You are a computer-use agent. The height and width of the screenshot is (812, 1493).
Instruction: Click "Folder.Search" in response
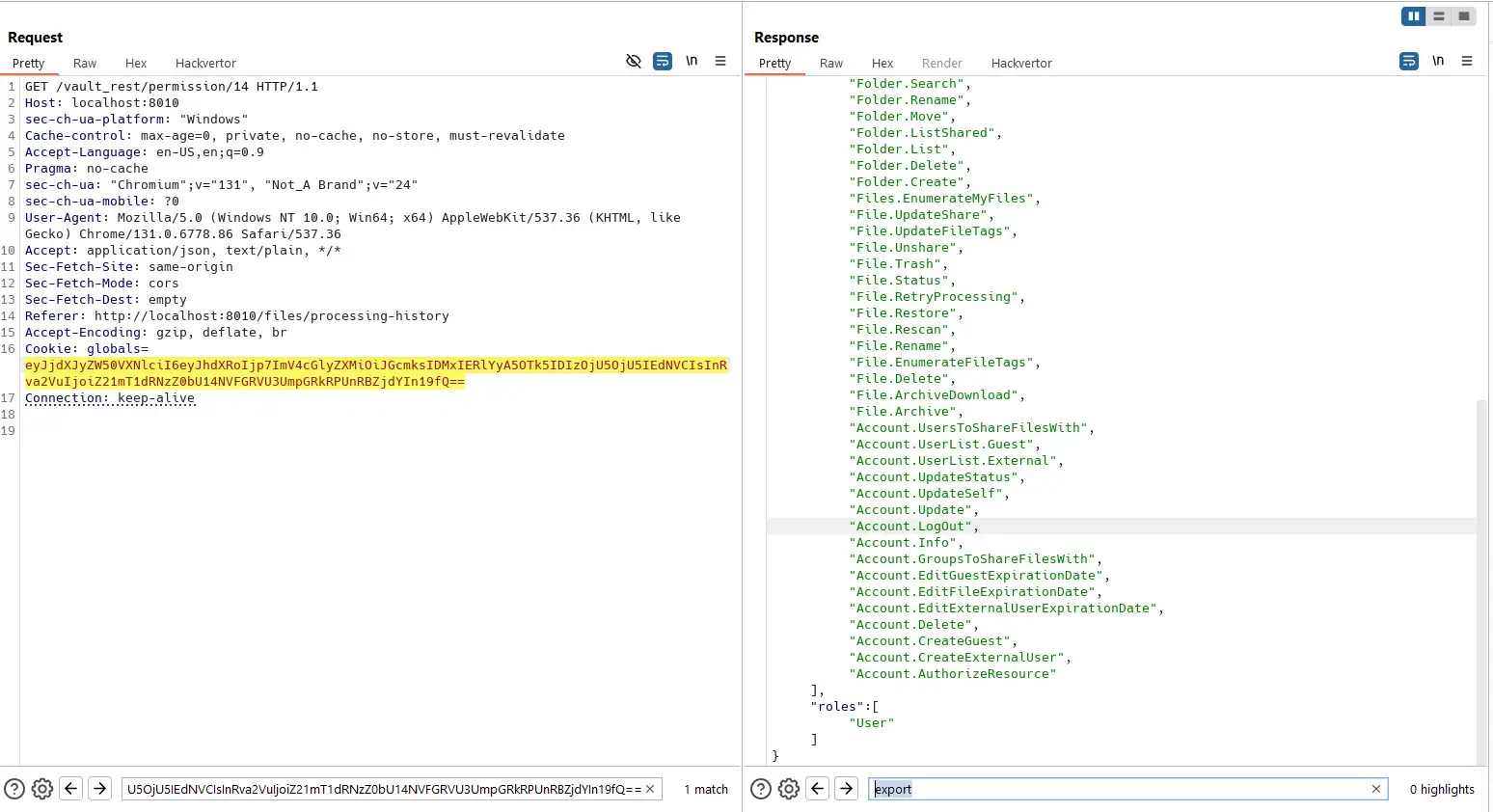pos(907,84)
